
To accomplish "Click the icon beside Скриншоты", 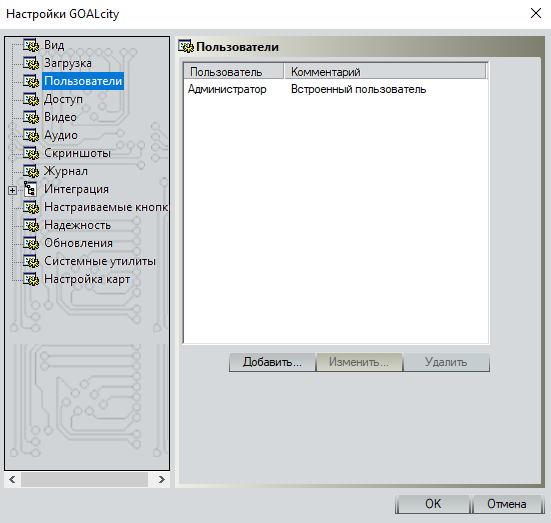I will [31, 153].
